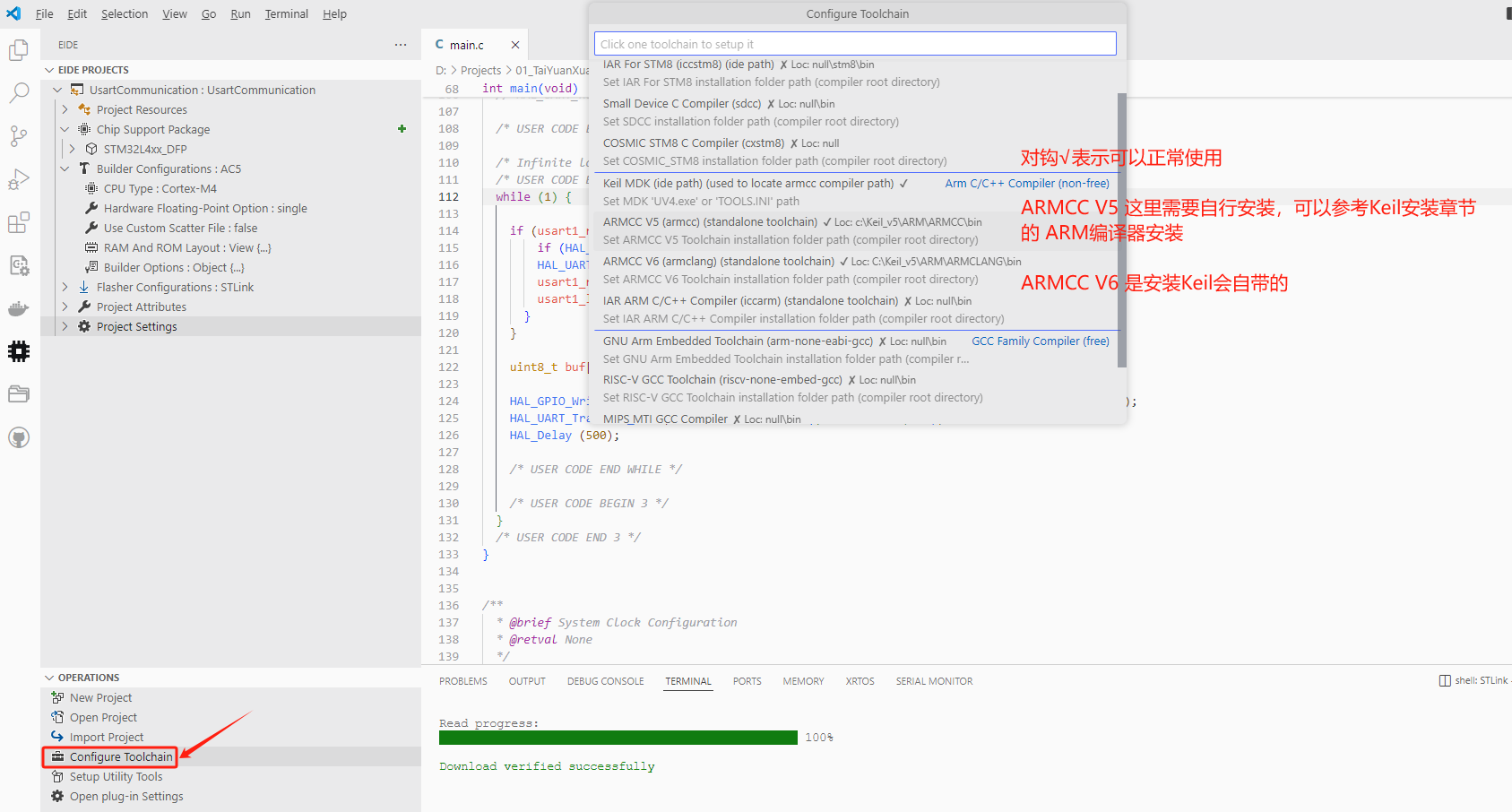This screenshot has width=1512, height=812.
Task: Click the toolchain search input field
Action: (855, 44)
